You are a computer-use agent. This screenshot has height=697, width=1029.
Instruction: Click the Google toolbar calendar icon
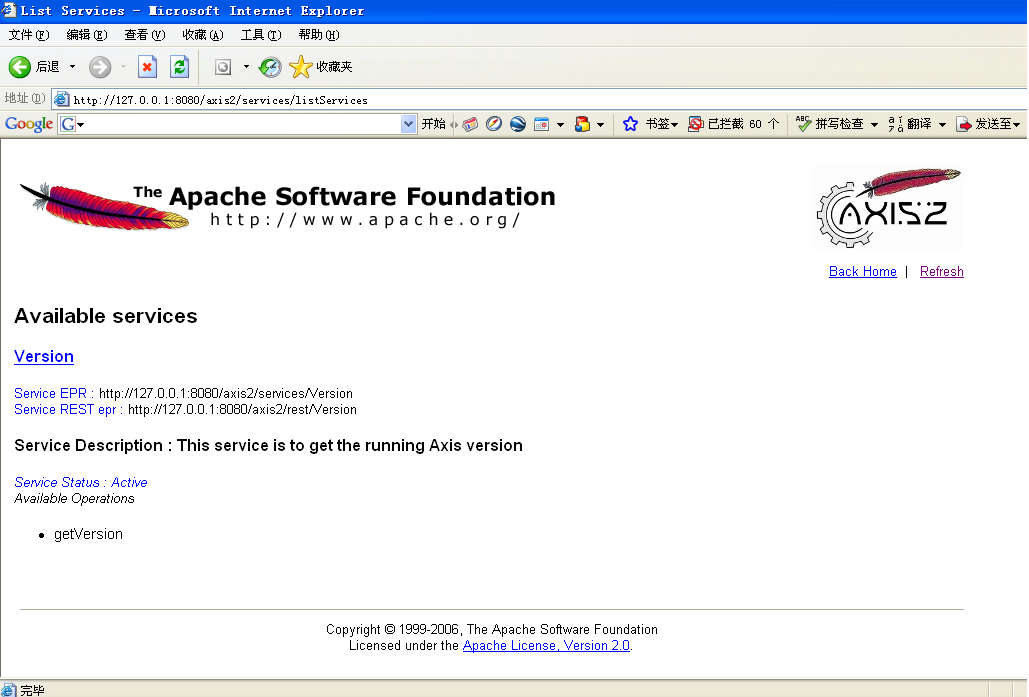click(x=541, y=124)
